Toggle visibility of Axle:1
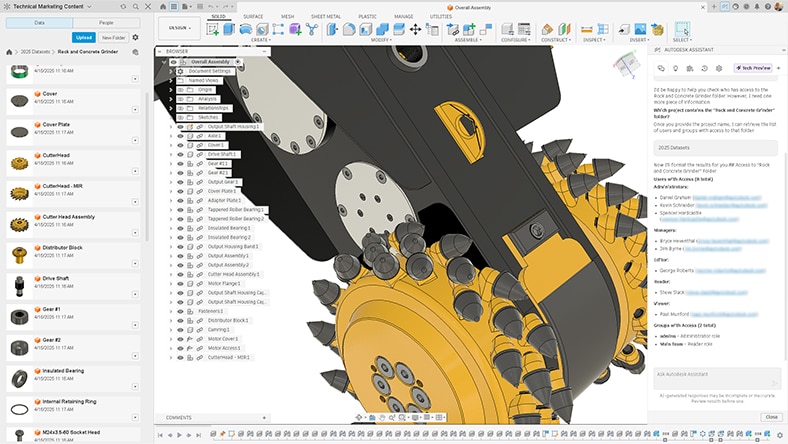Image resolution: width=788 pixels, height=444 pixels. [180, 136]
